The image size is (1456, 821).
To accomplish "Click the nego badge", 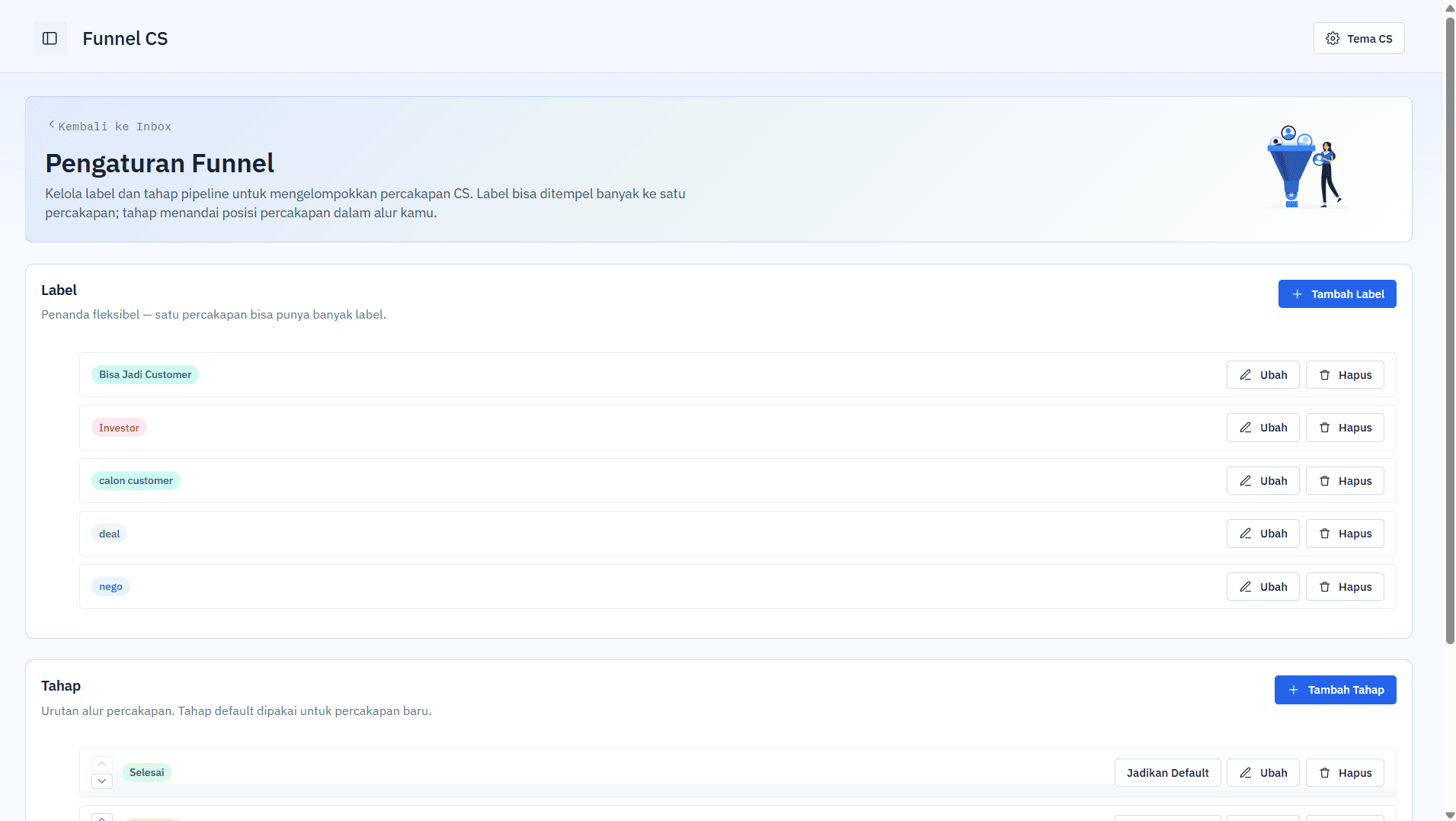I will (110, 586).
